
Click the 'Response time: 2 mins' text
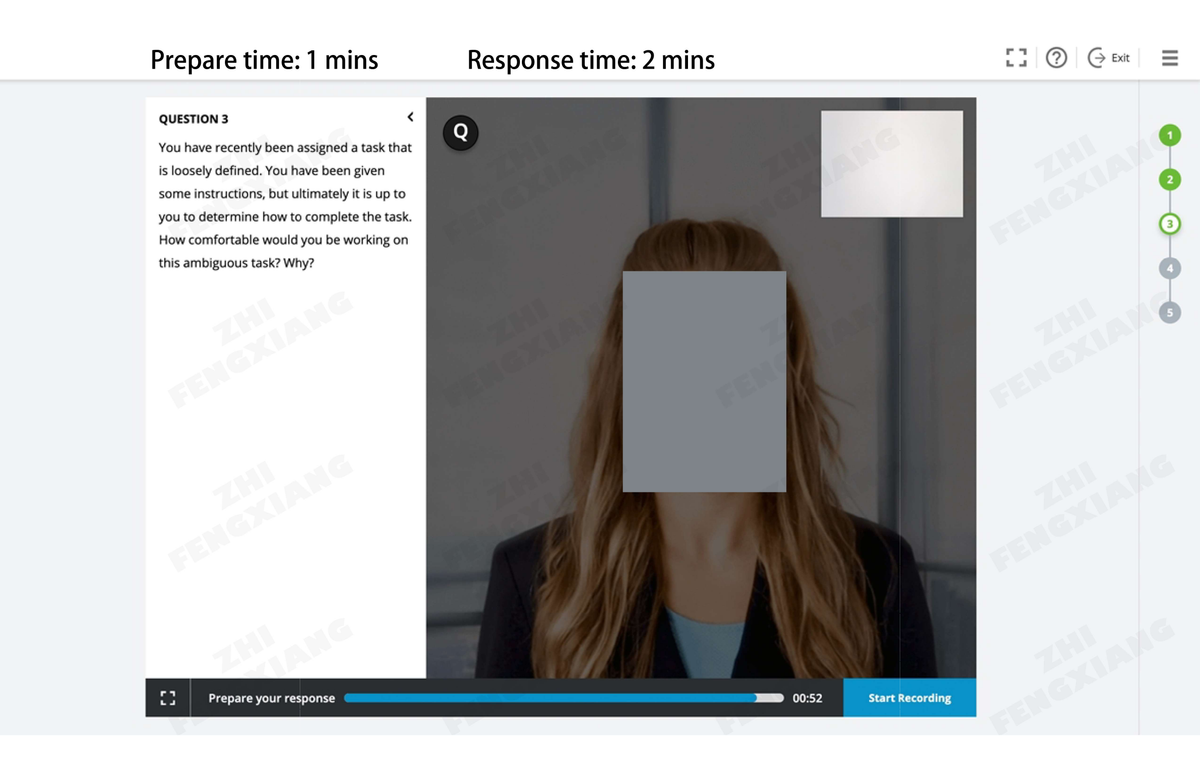(x=591, y=60)
